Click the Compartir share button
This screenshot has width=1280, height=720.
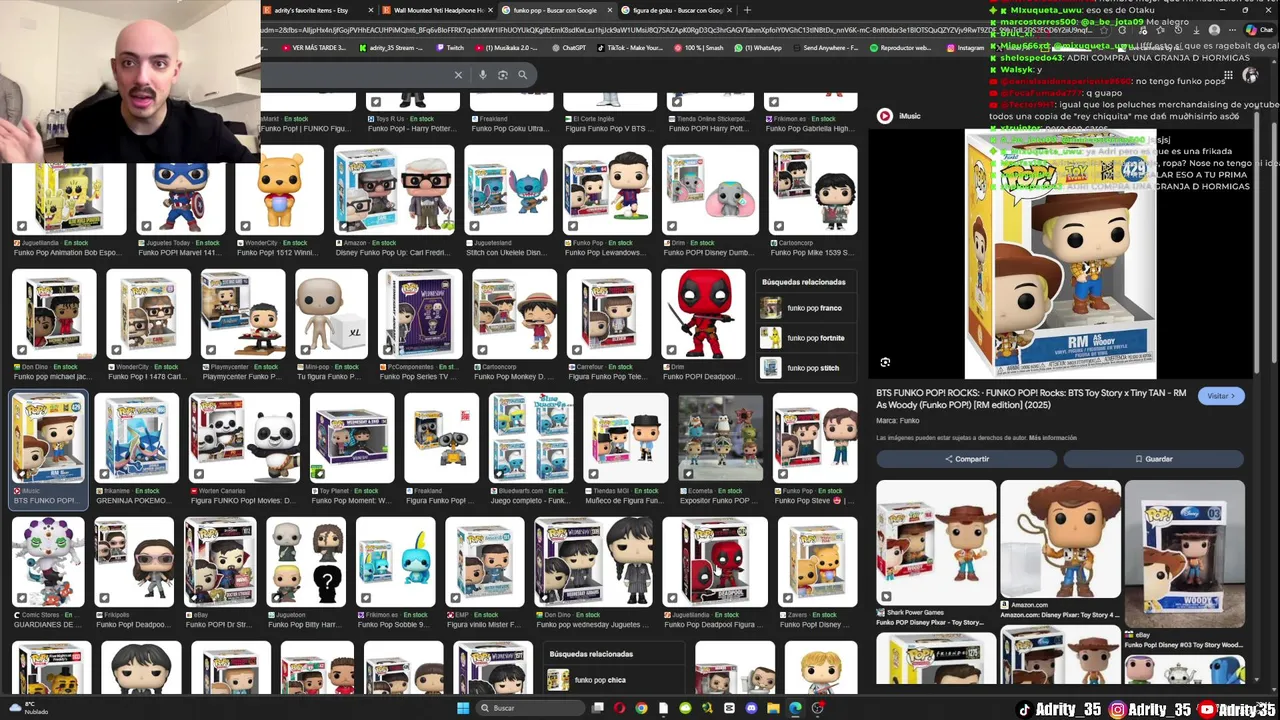(966, 459)
